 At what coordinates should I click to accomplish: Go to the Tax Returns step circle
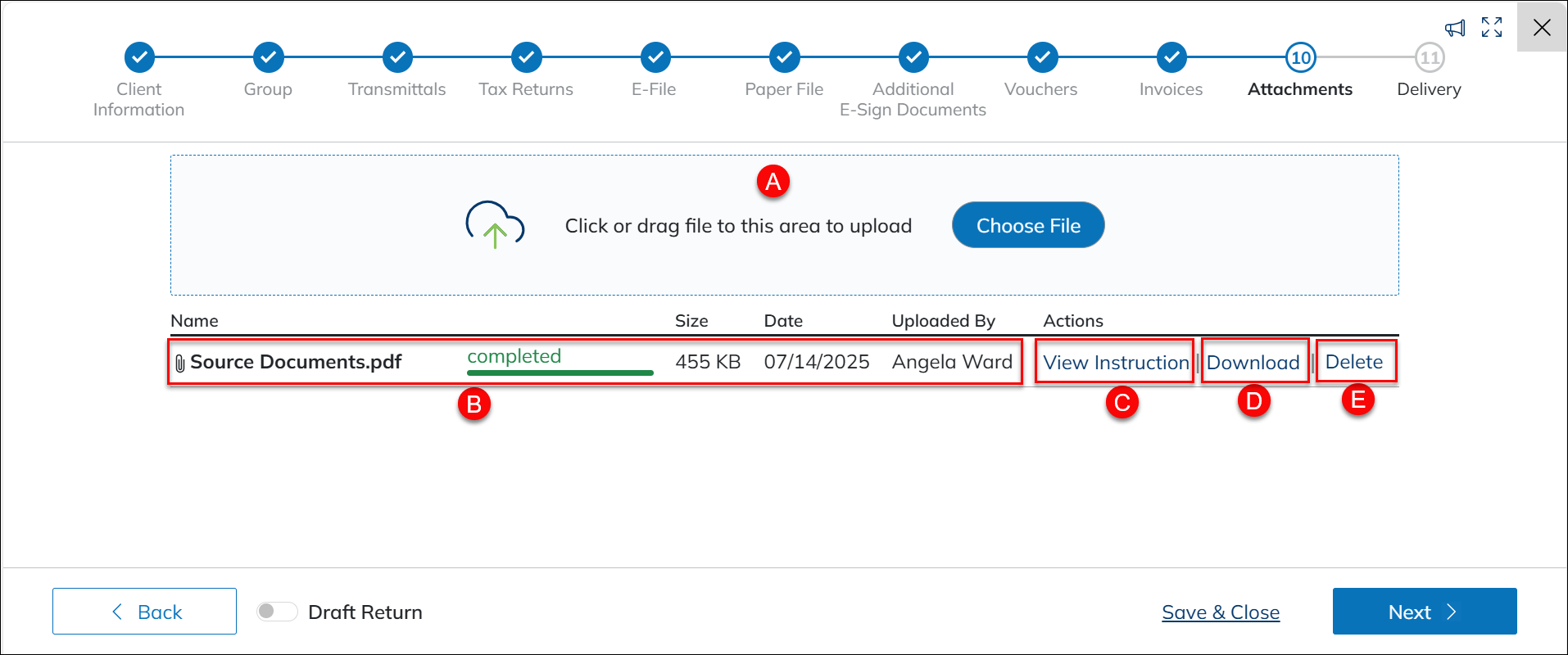(x=526, y=57)
